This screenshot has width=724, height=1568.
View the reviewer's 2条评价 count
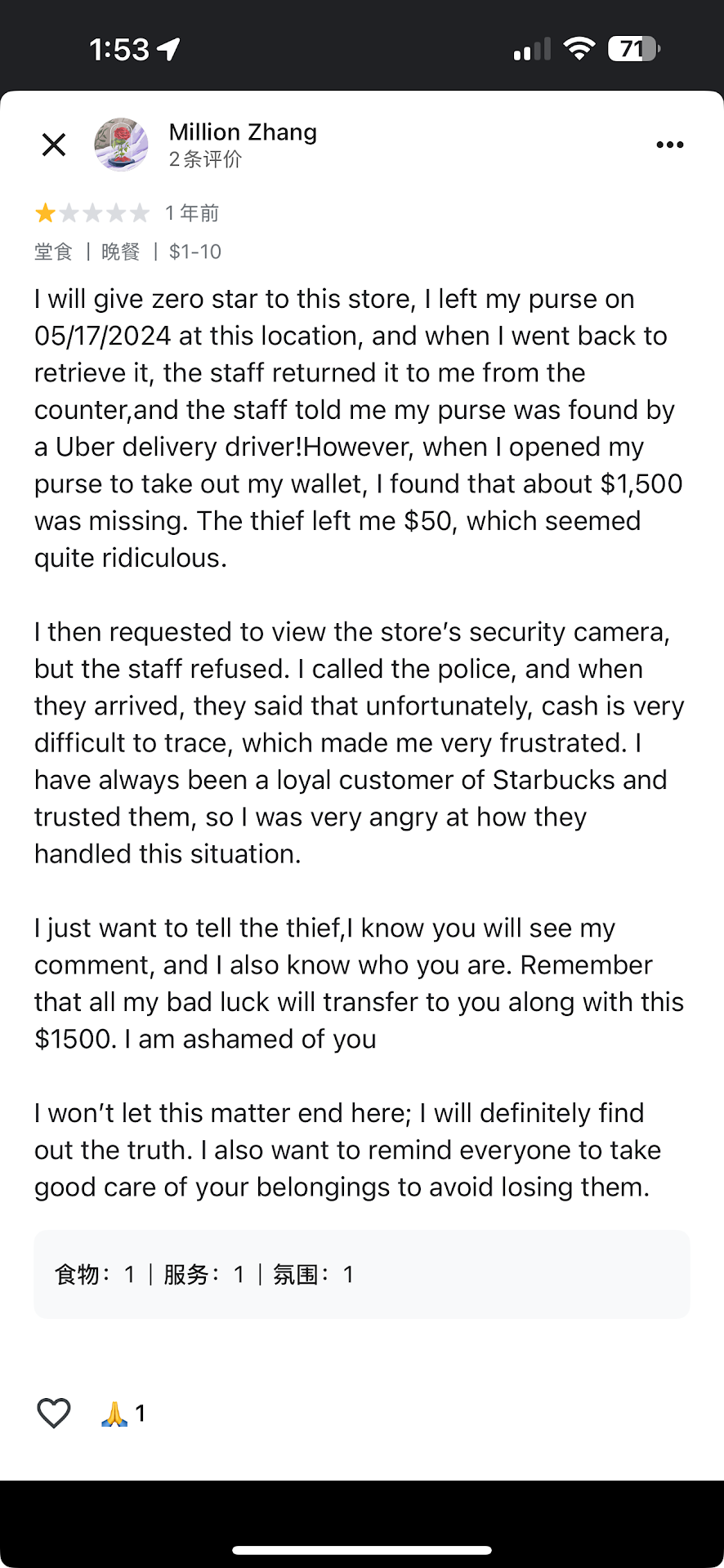[x=205, y=159]
